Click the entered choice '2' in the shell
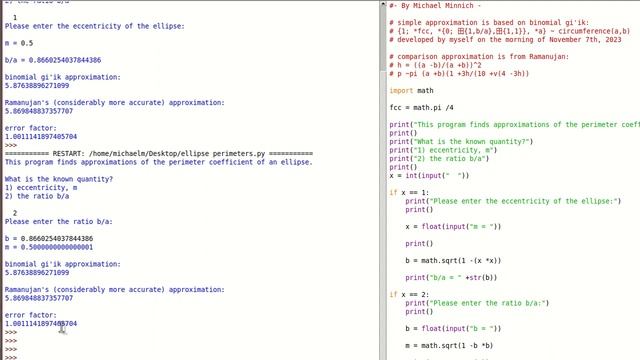Image resolution: width=640 pixels, height=360 pixels. (x=15, y=213)
